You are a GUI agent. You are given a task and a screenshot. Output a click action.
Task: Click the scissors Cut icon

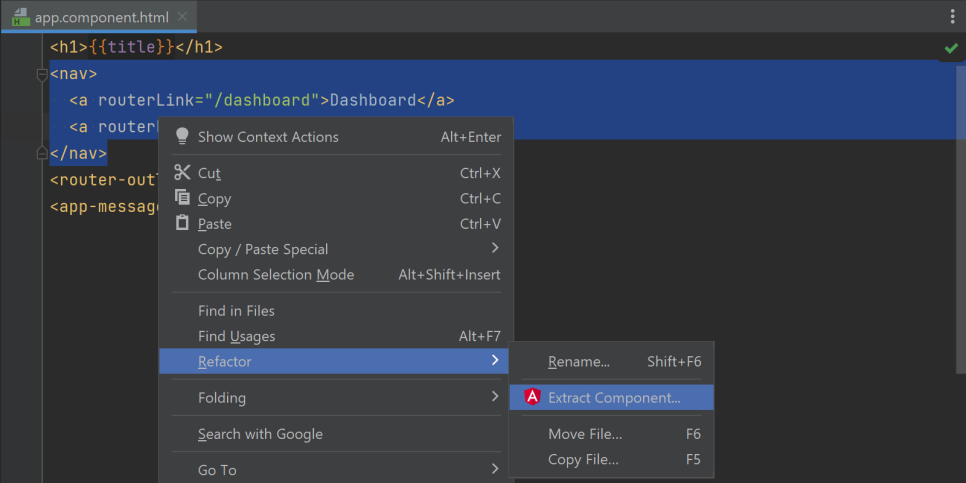coord(182,173)
